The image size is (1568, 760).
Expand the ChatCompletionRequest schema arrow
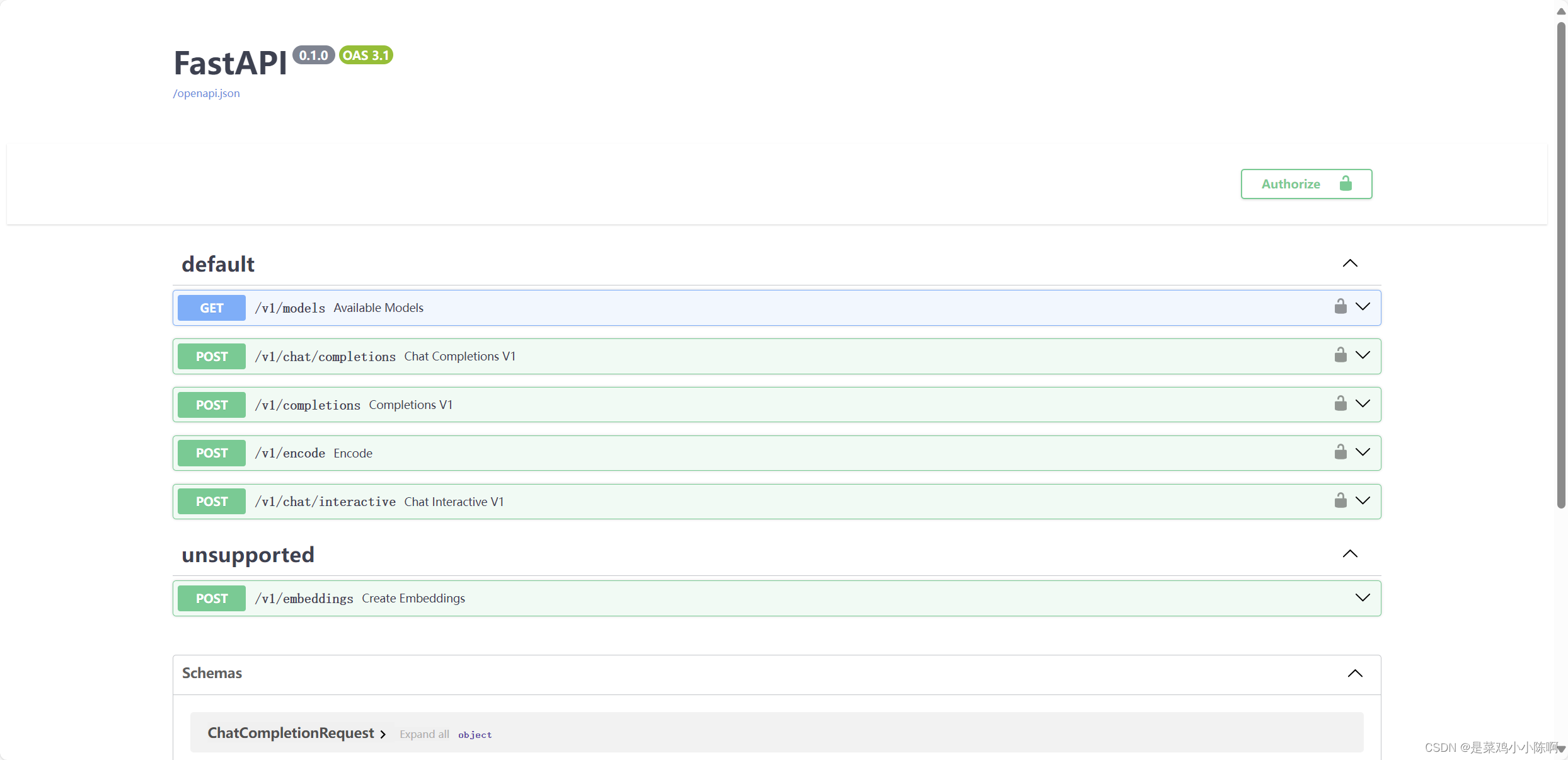tap(383, 734)
